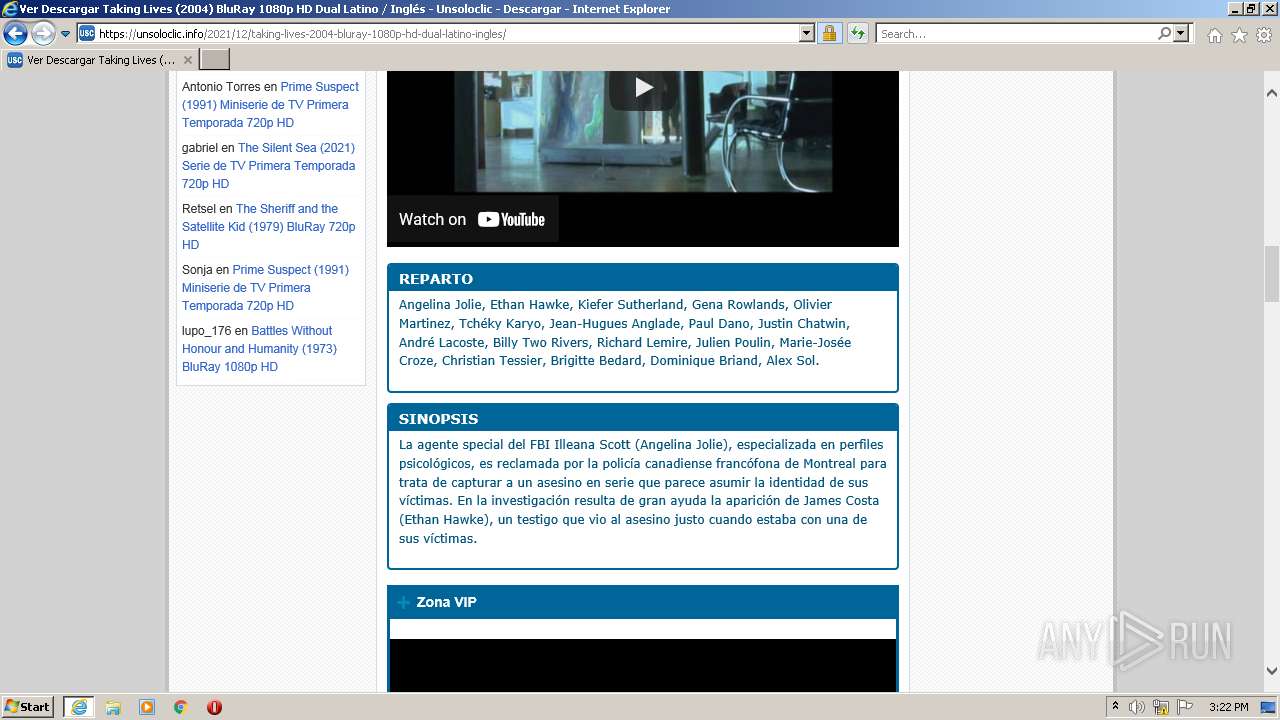Image resolution: width=1280 pixels, height=720 pixels.
Task: Click the vertical scrollbar thumb
Action: click(x=1272, y=273)
